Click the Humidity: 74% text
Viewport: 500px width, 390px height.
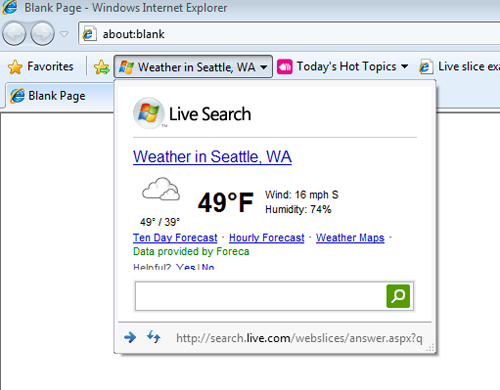tap(298, 209)
